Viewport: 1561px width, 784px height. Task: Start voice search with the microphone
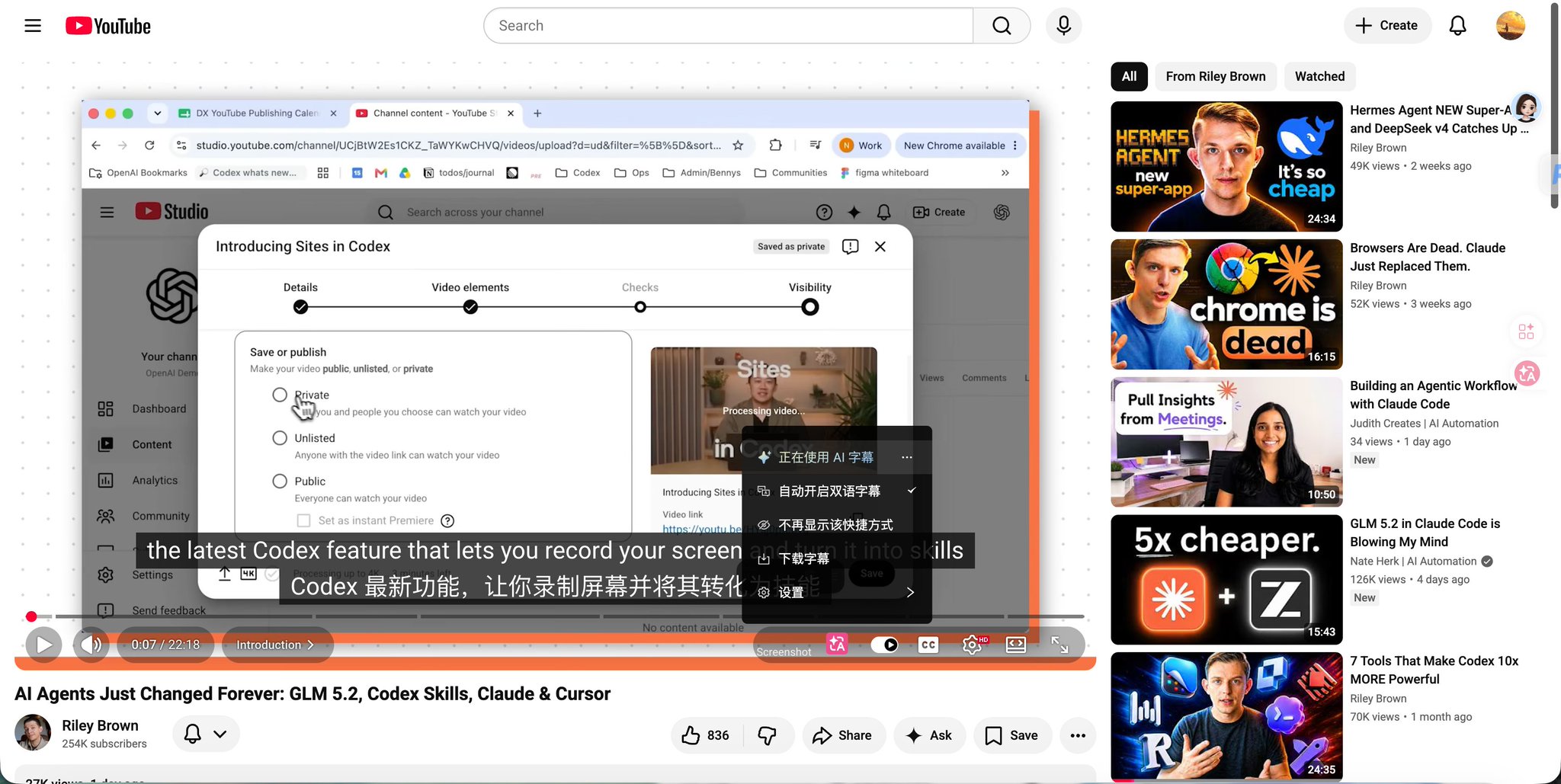pyautogui.click(x=1063, y=26)
